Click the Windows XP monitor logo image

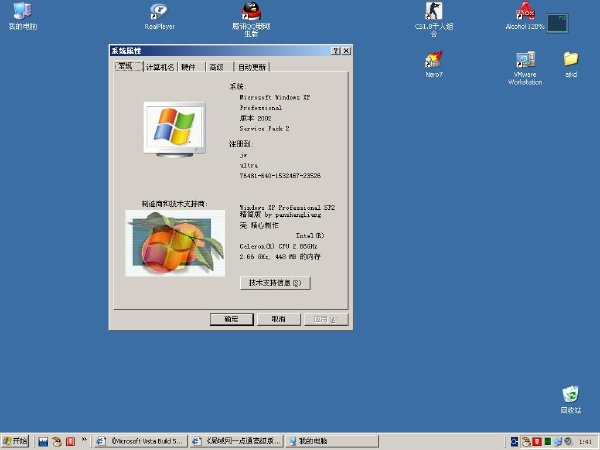point(174,129)
